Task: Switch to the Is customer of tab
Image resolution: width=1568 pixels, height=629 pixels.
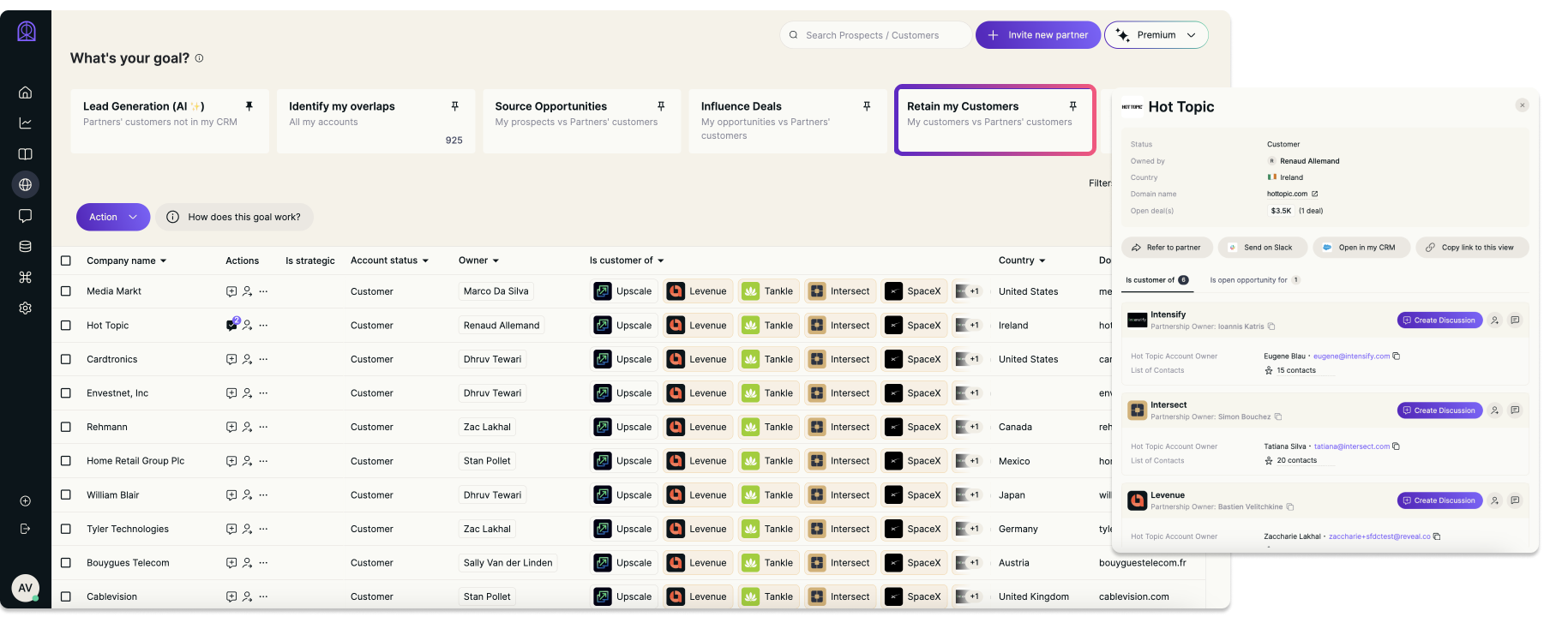Action: point(1156,280)
